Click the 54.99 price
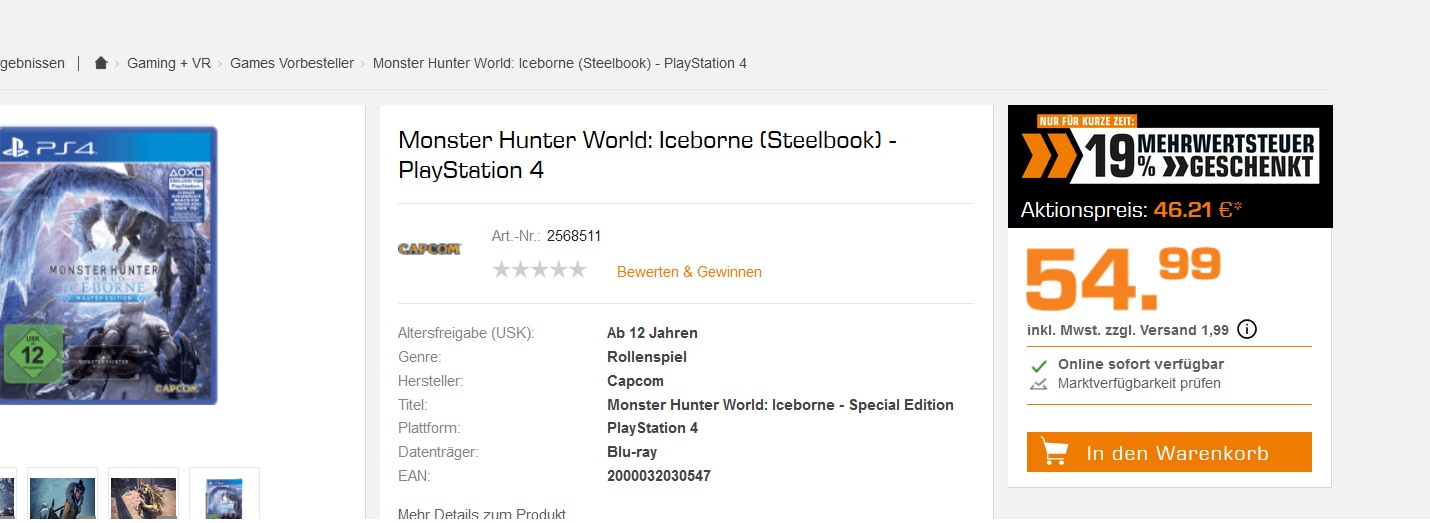This screenshot has width=1430, height=523. click(1124, 278)
